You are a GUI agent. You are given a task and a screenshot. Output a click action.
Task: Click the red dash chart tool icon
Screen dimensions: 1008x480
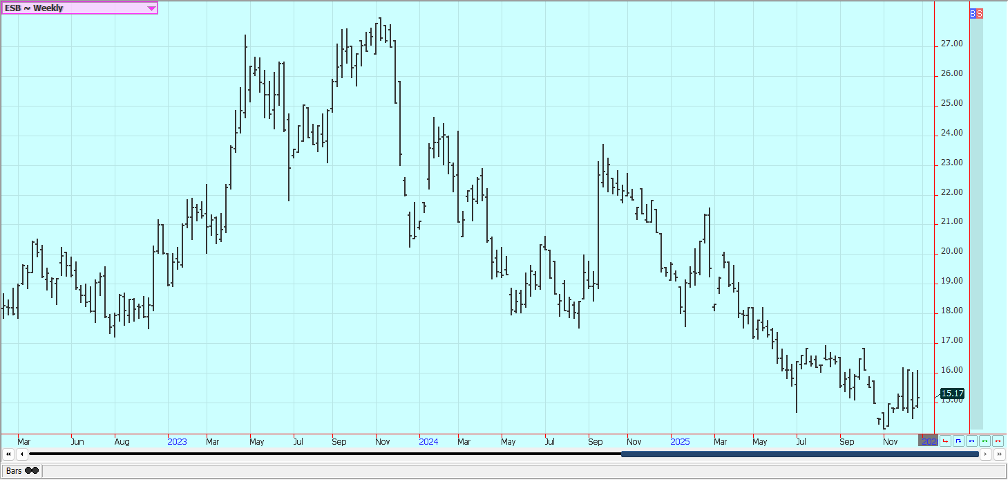click(997, 440)
